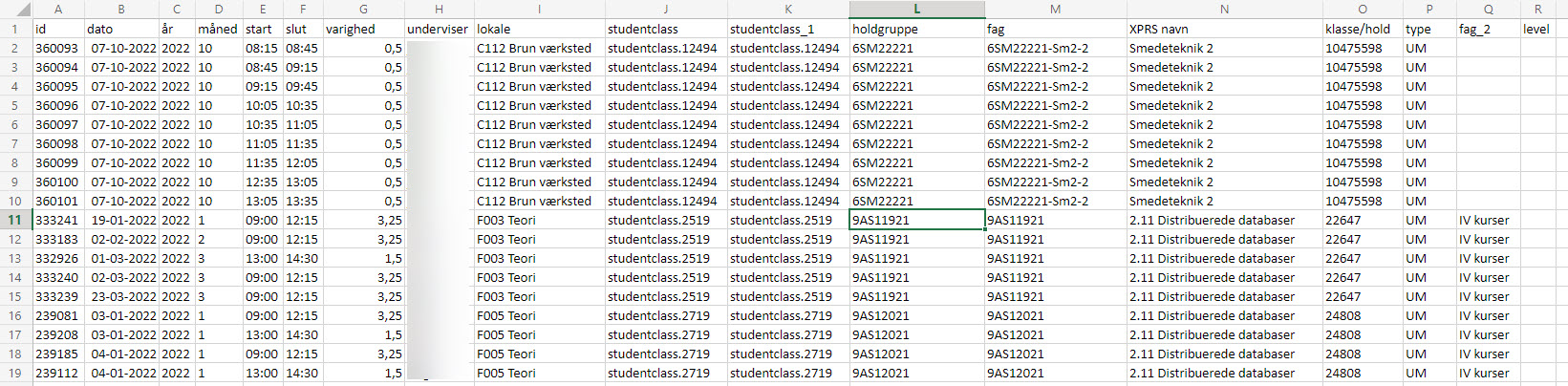This screenshot has width=1568, height=386.
Task: Click column H header above underviser
Action: (439, 9)
